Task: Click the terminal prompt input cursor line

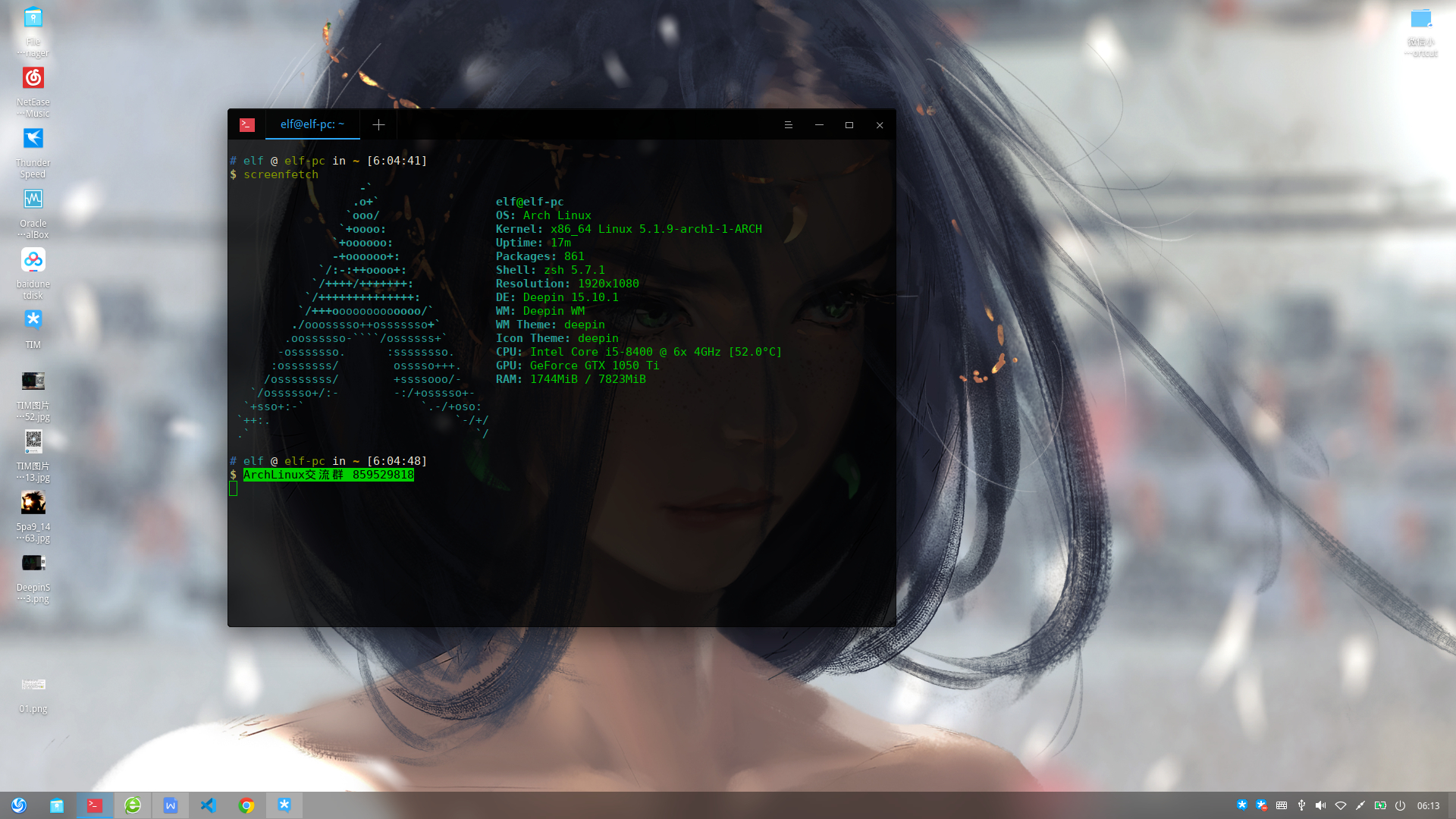Action: click(x=234, y=489)
